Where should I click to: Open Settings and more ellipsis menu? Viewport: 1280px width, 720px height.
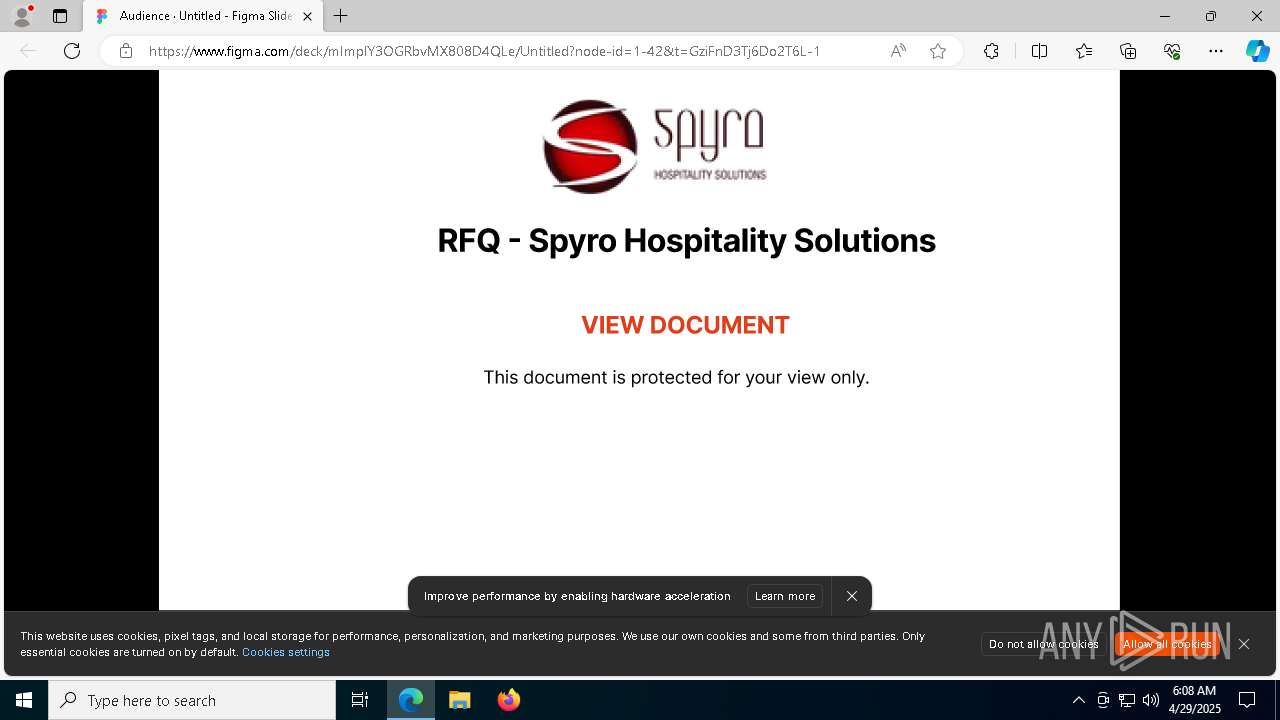[x=1216, y=51]
